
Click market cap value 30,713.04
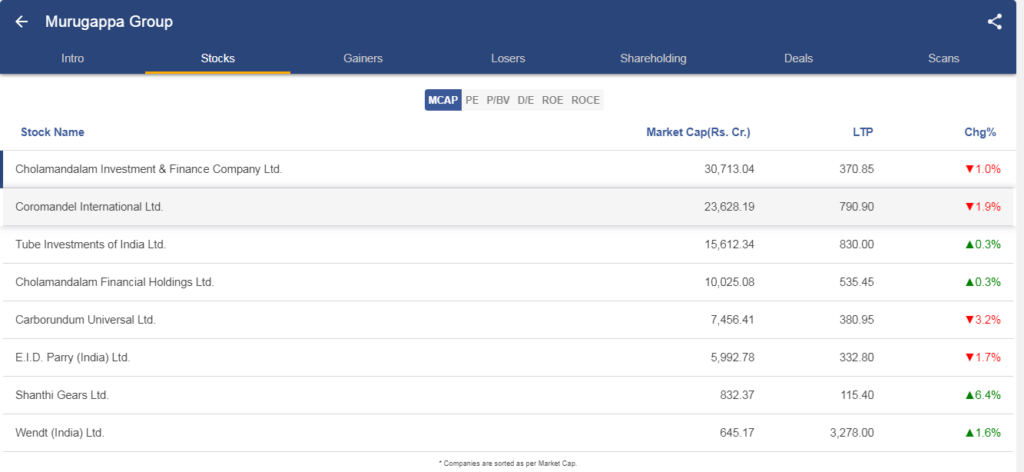[x=729, y=169]
